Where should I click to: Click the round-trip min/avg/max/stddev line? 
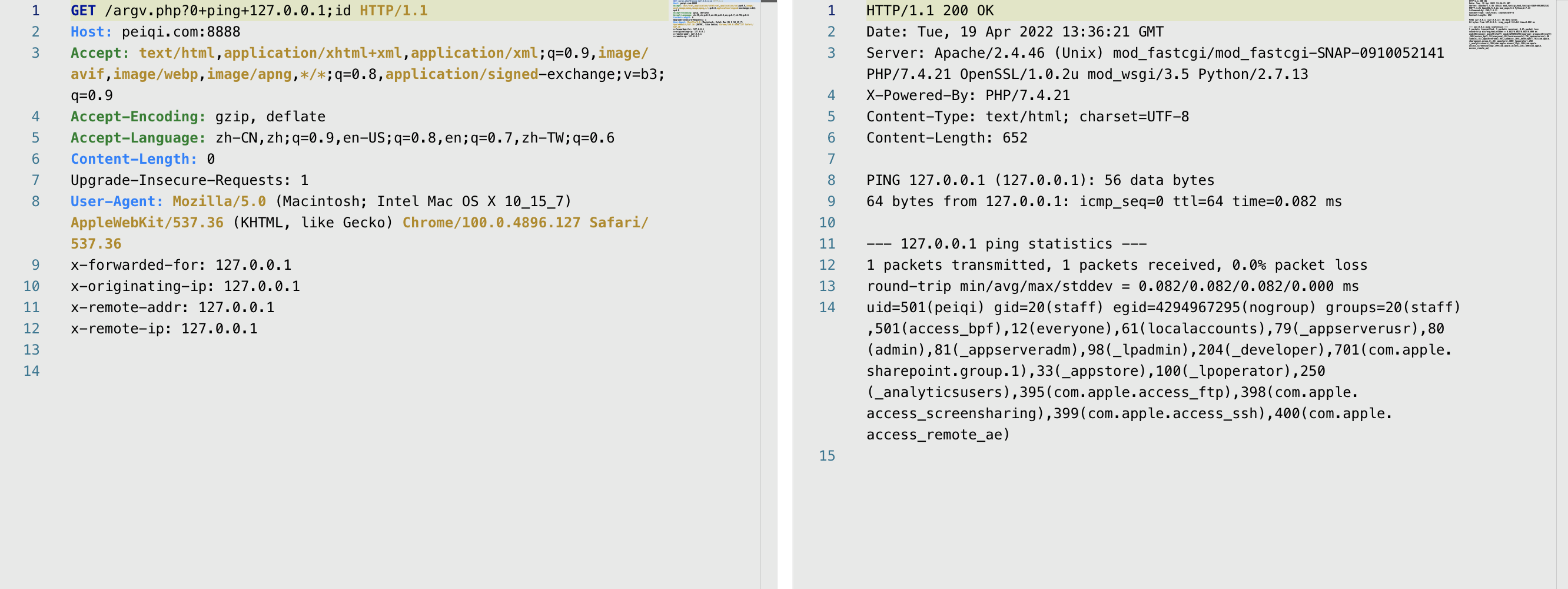click(1112, 286)
